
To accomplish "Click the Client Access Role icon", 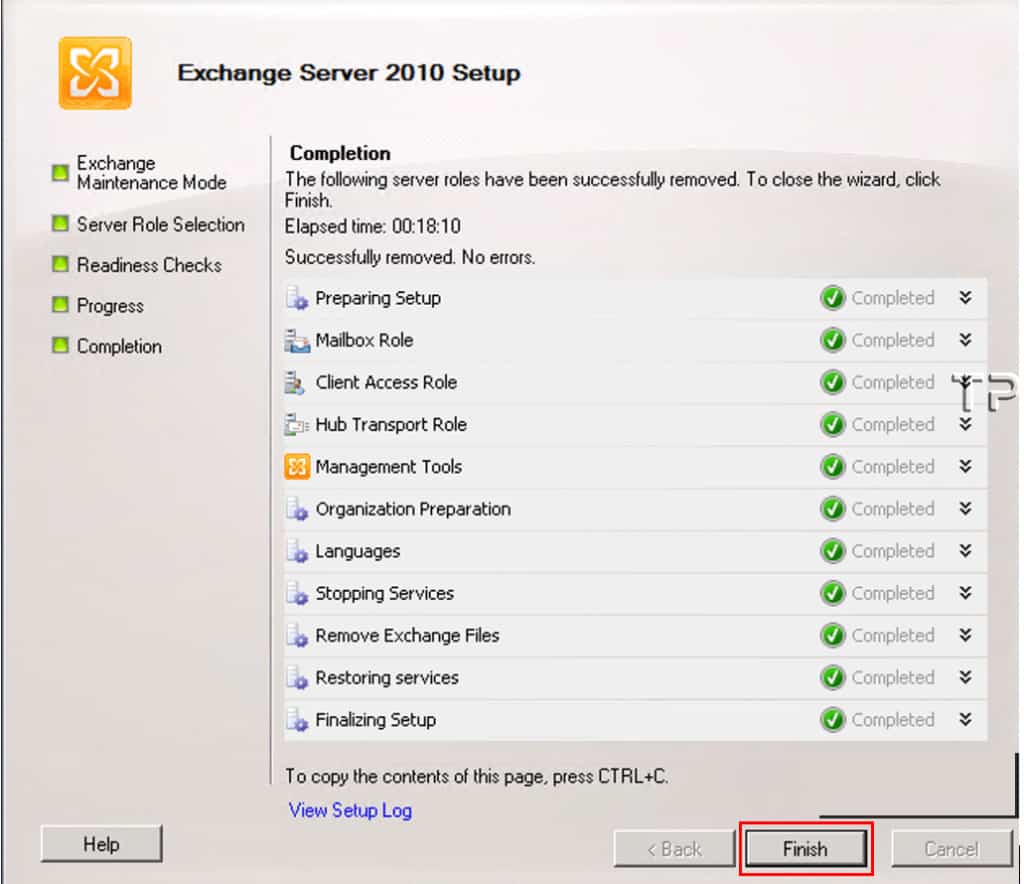I will click(295, 383).
